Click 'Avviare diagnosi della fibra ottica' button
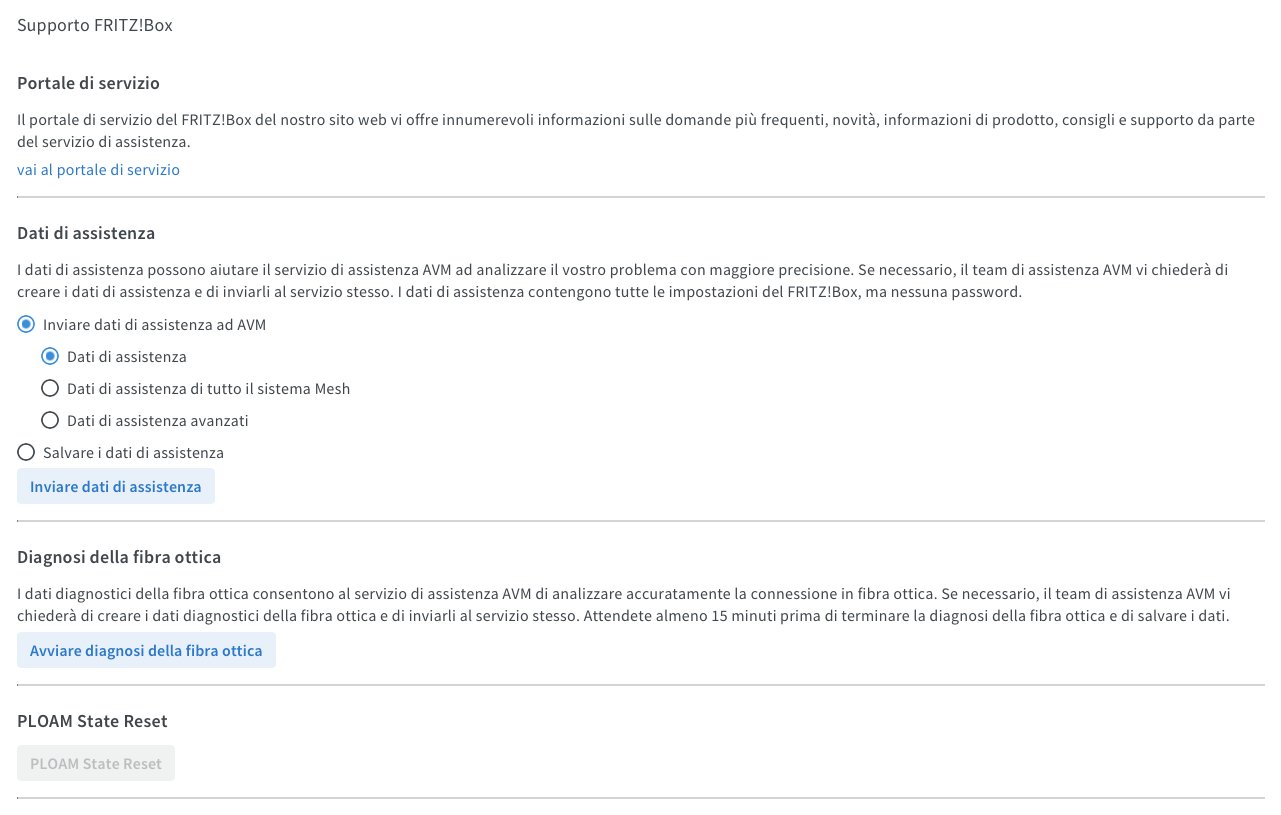The image size is (1281, 815). tap(146, 651)
